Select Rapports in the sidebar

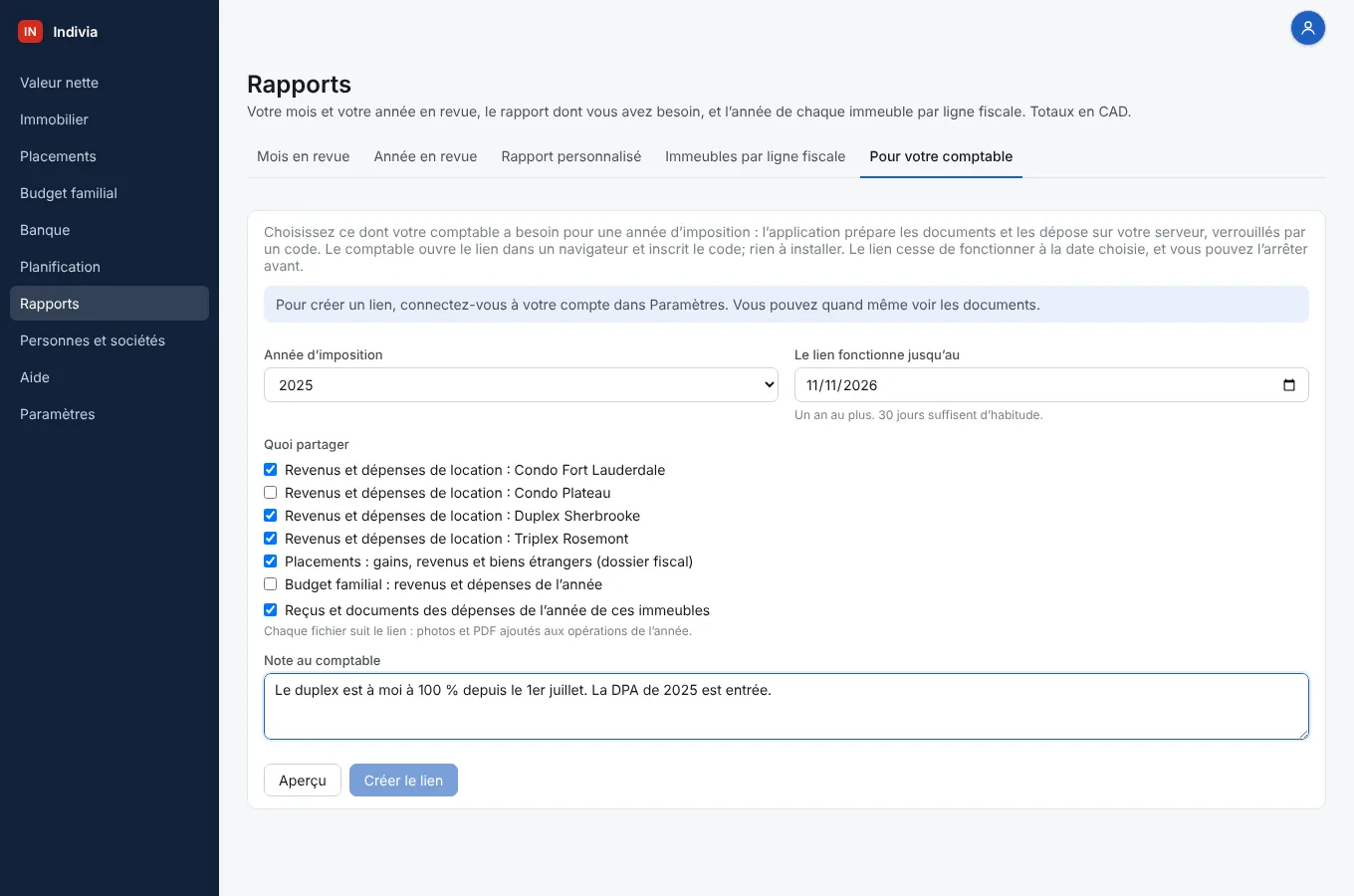110,304
